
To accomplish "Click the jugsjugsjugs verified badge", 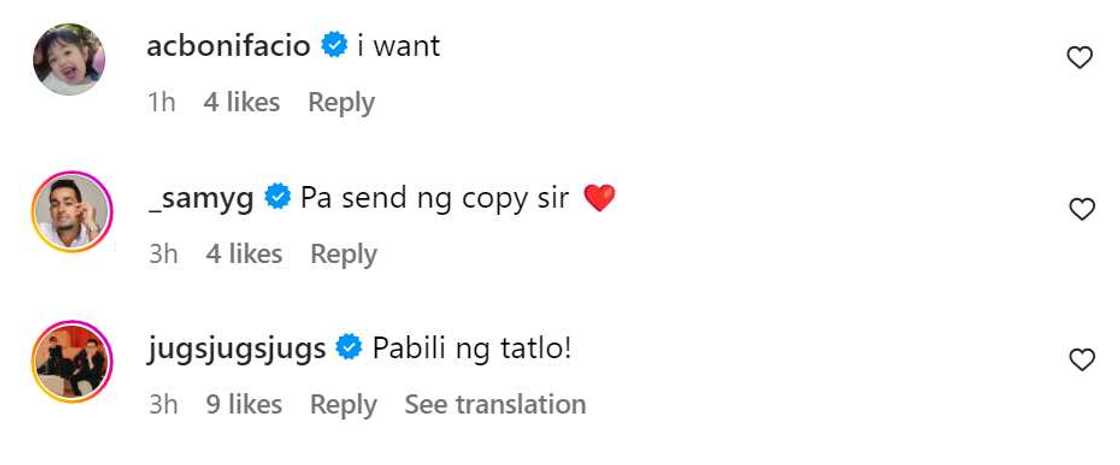I will pos(349,349).
